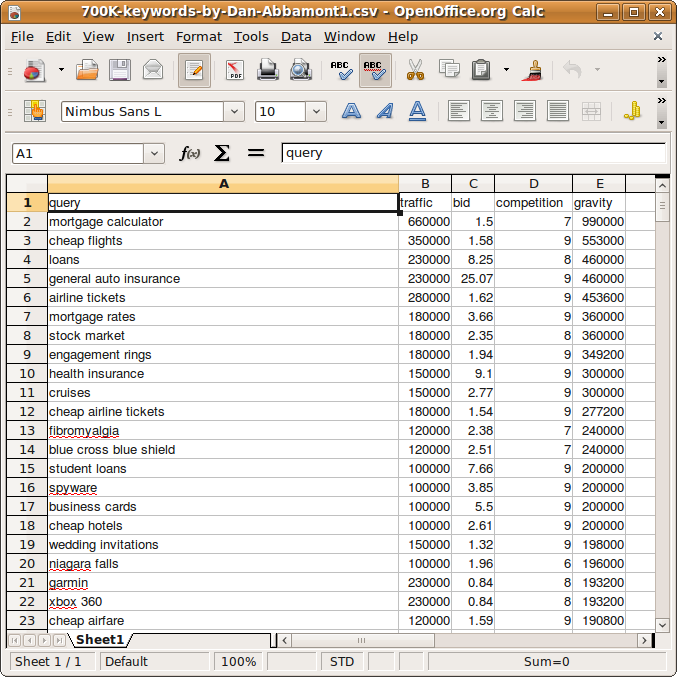This screenshot has height=677, width=677.
Task: Select cell 'fibromyalgia'
Action: point(223,431)
